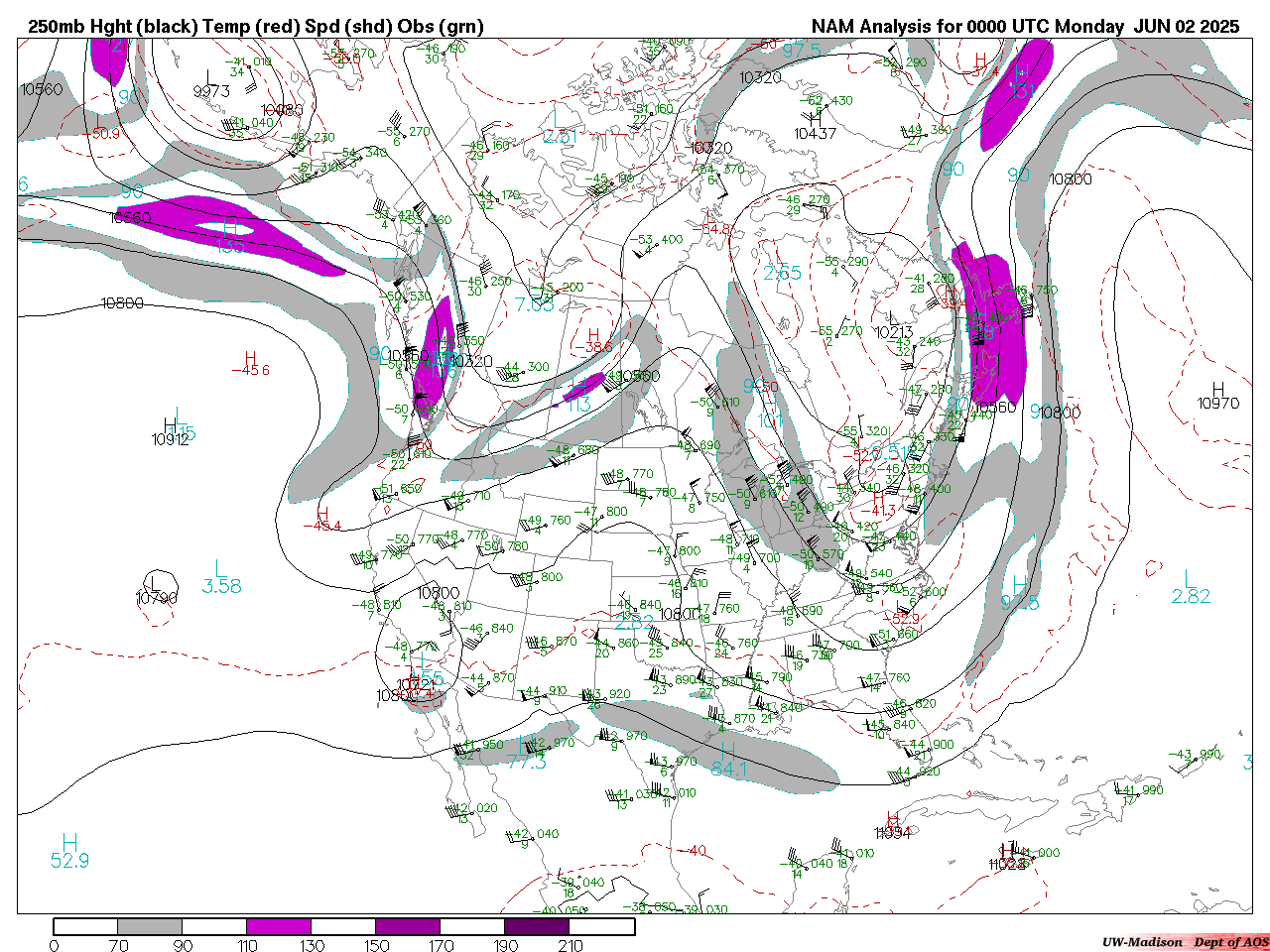
Task: Pick the dark purple 190-210 legend swatch
Action: 537,927
